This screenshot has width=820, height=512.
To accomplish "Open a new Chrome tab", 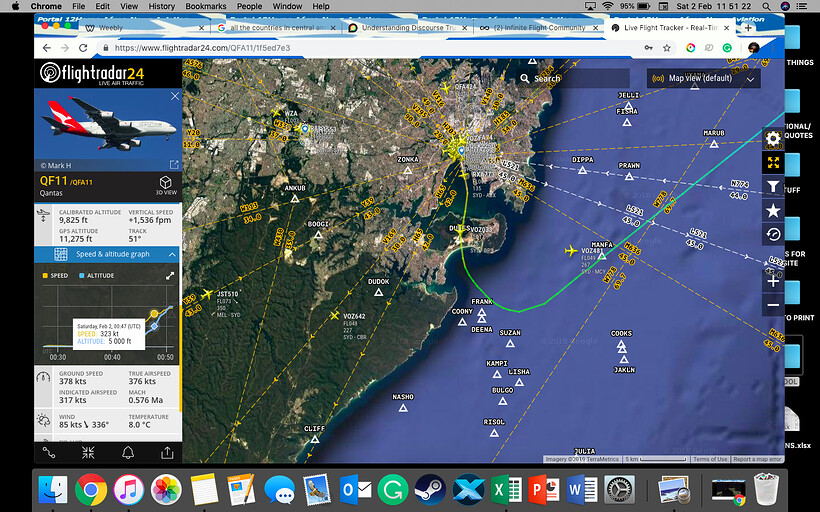I will click(x=748, y=28).
